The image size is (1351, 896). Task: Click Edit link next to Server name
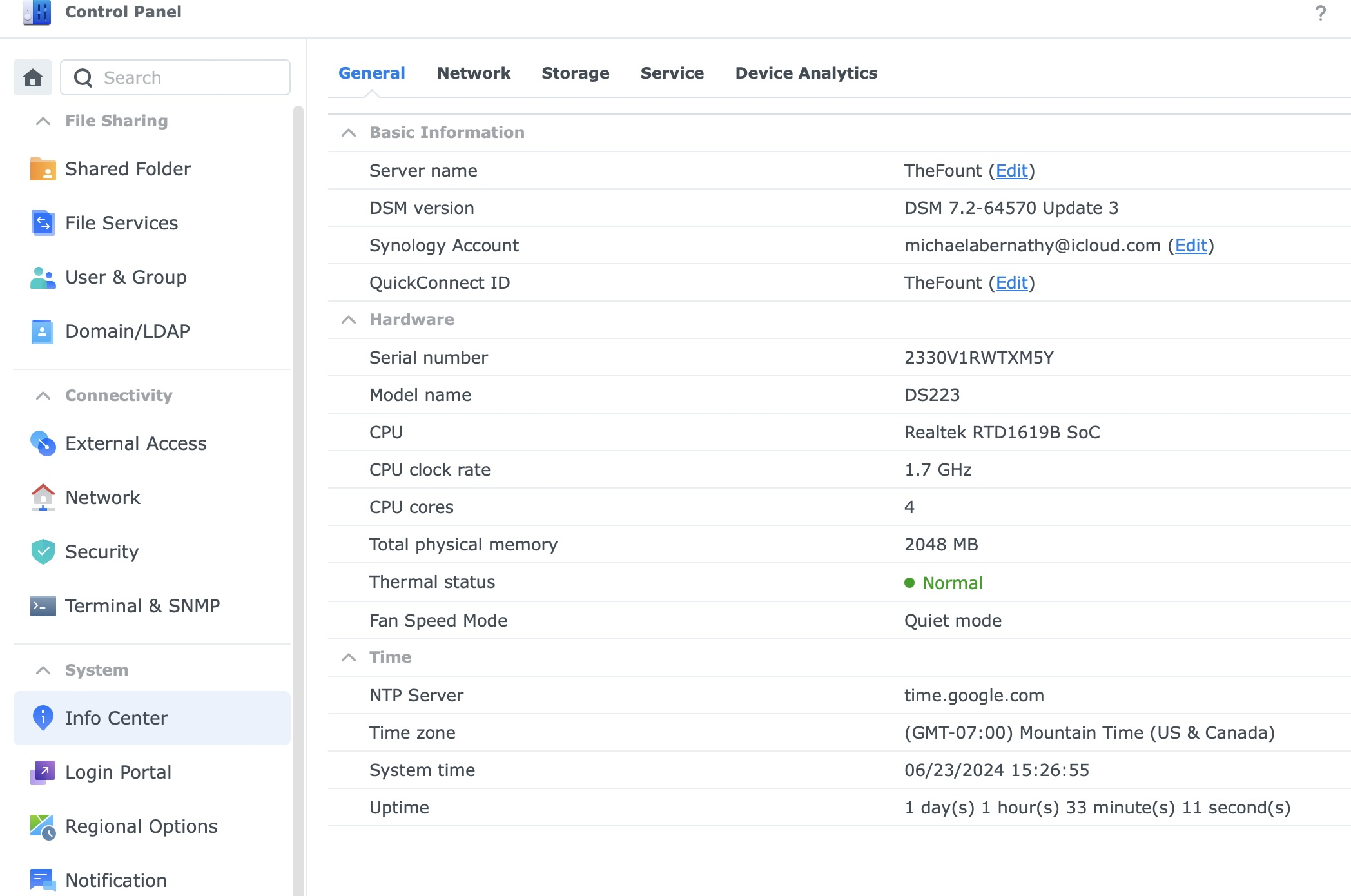tap(1011, 171)
